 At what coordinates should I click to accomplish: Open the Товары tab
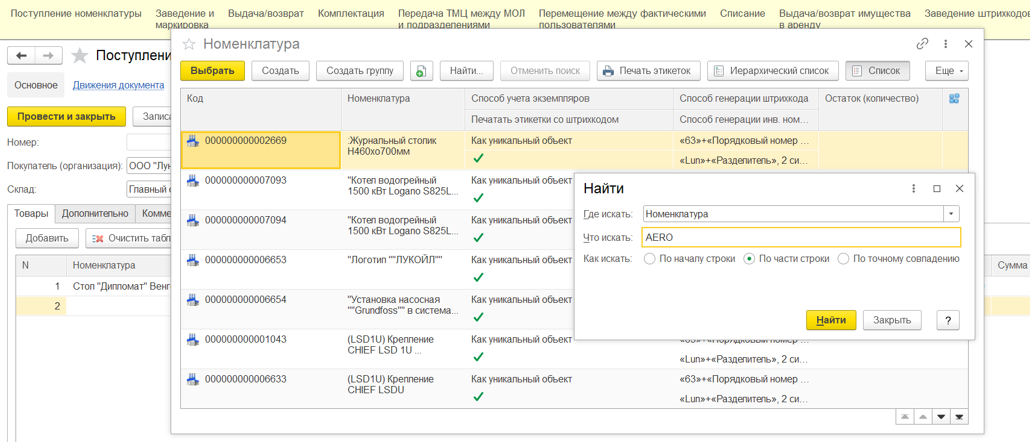click(x=31, y=213)
